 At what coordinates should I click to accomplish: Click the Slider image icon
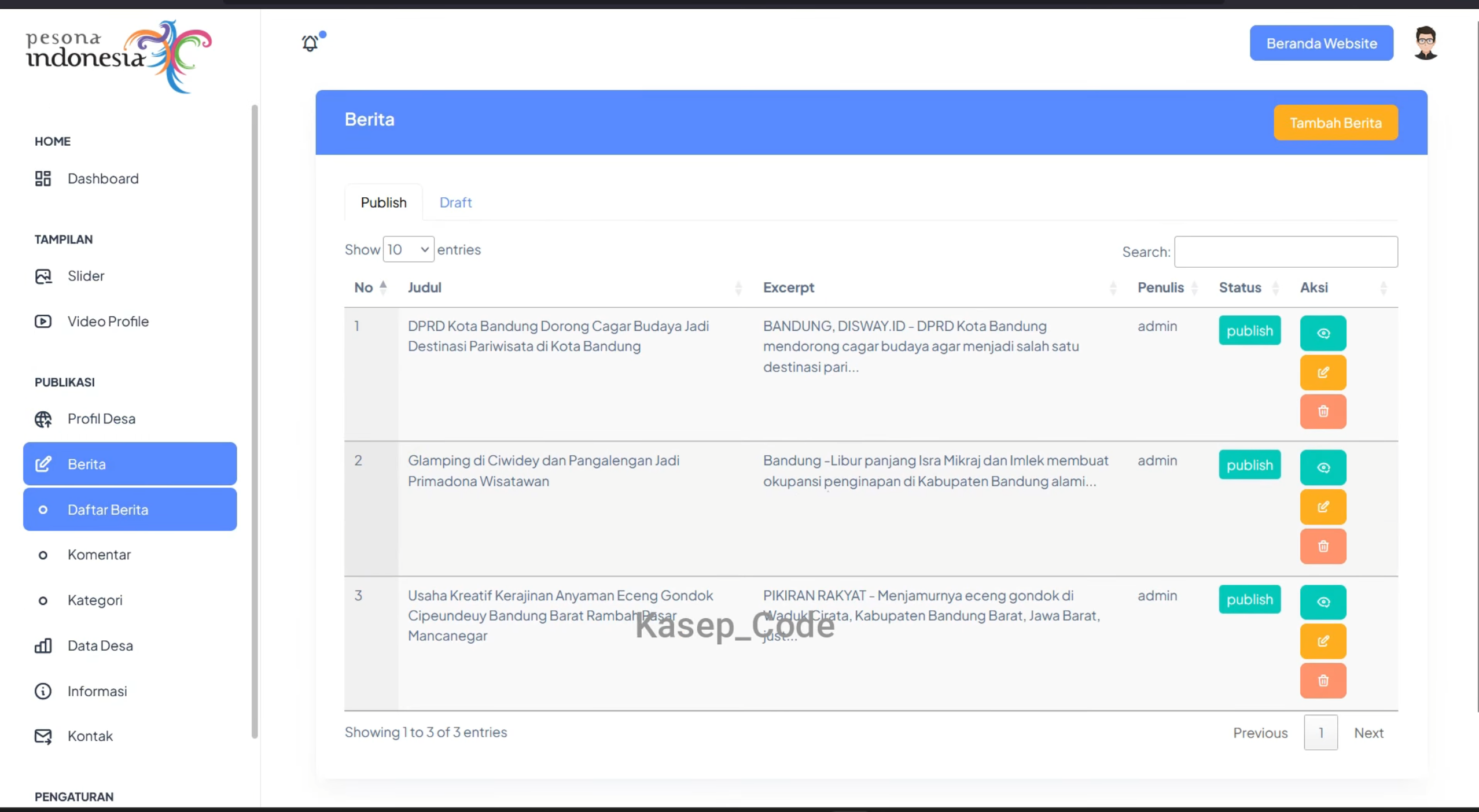[x=43, y=276]
